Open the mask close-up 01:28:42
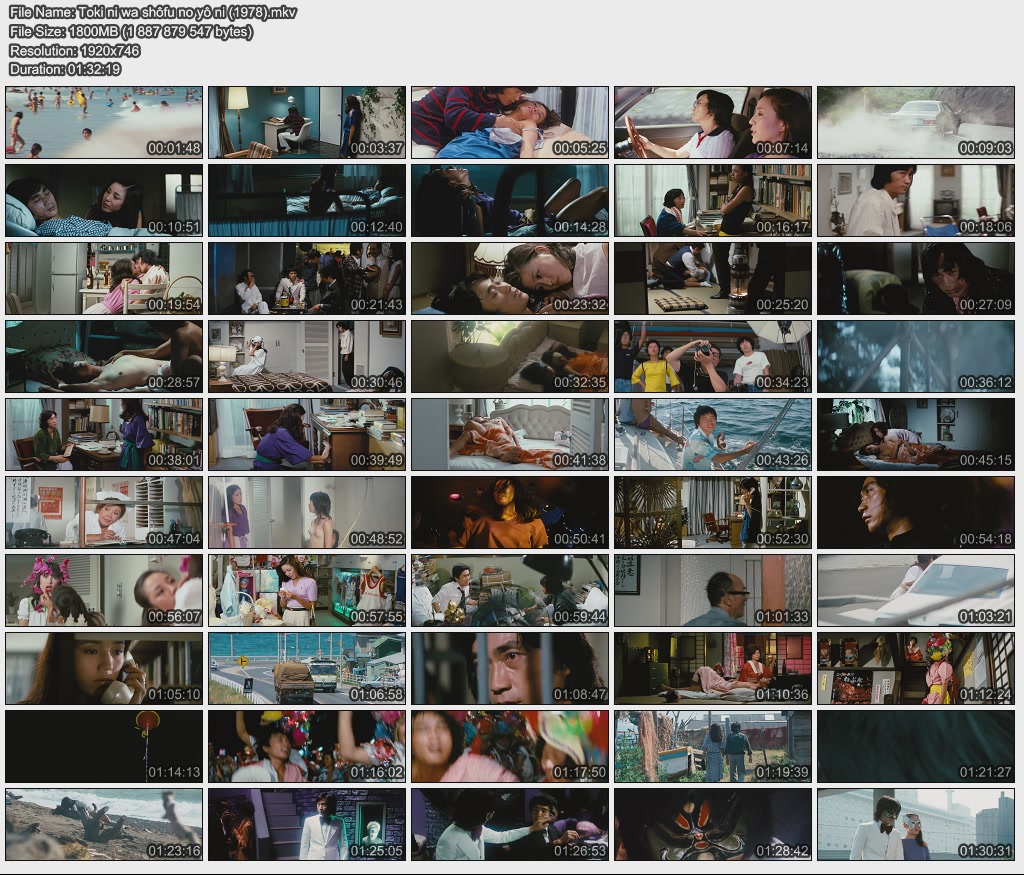This screenshot has height=875, width=1024. click(713, 824)
